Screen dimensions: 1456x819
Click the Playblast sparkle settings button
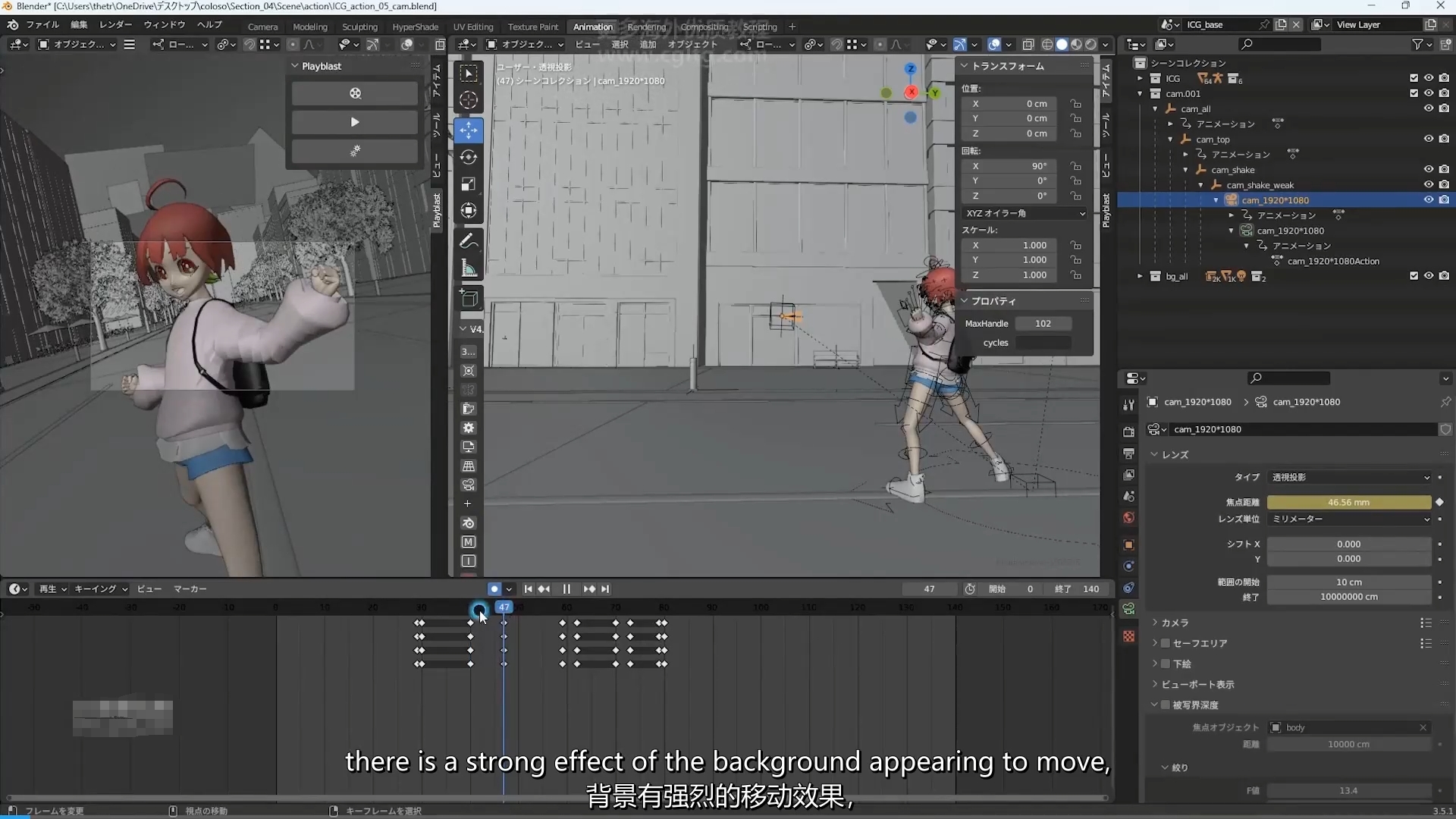tap(355, 151)
